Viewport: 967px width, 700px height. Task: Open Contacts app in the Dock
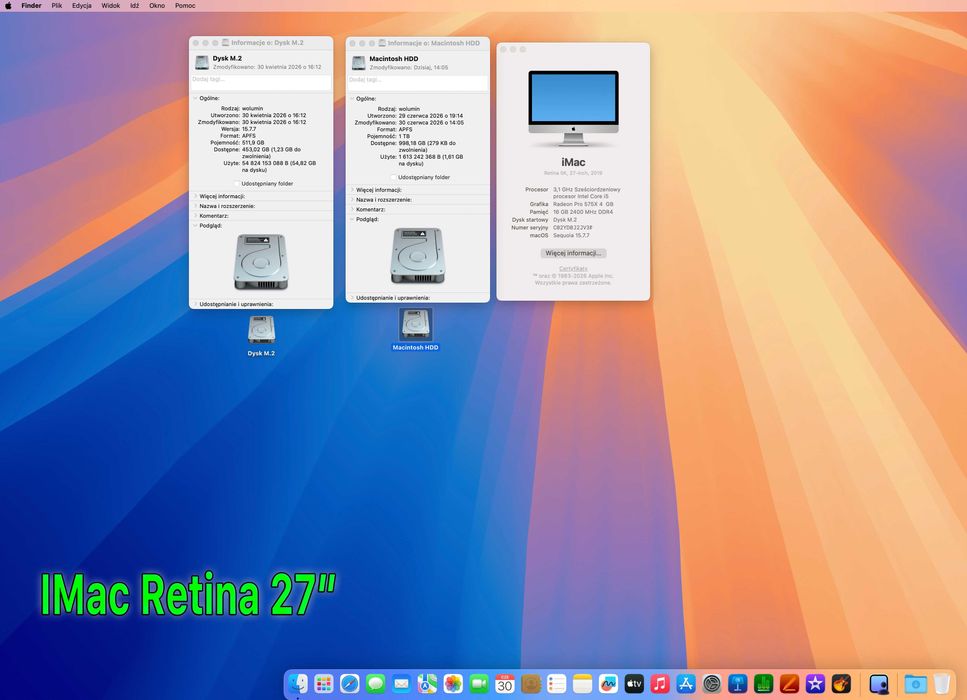[530, 683]
